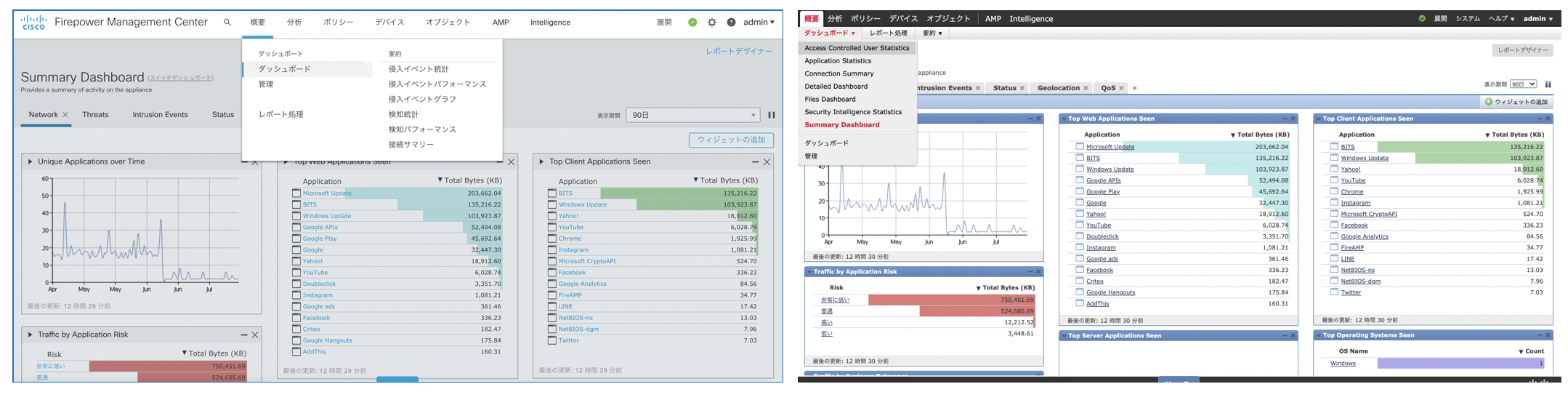Click the スイッチダッシュボード link
Viewport: 1568px width, 400px height.
pos(181,78)
